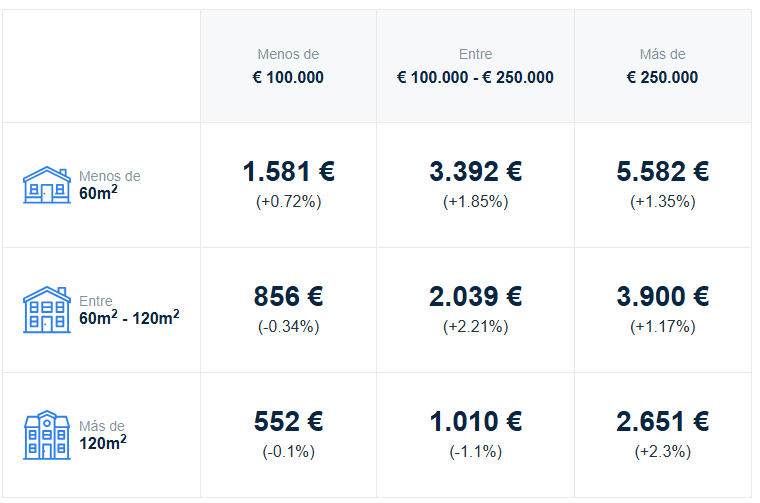Open the 1.581 € price cell
Image resolution: width=760 pixels, height=503 pixels.
pos(288,185)
